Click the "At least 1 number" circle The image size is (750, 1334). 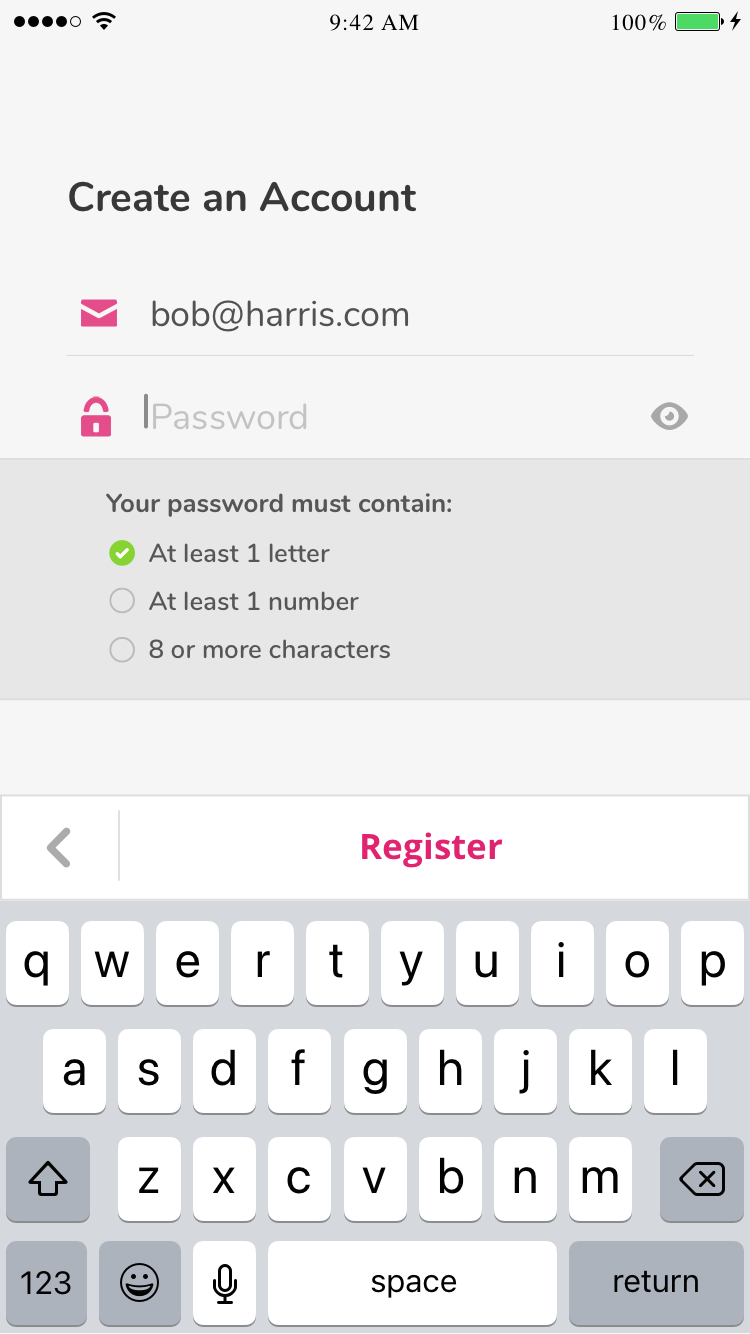(x=122, y=601)
